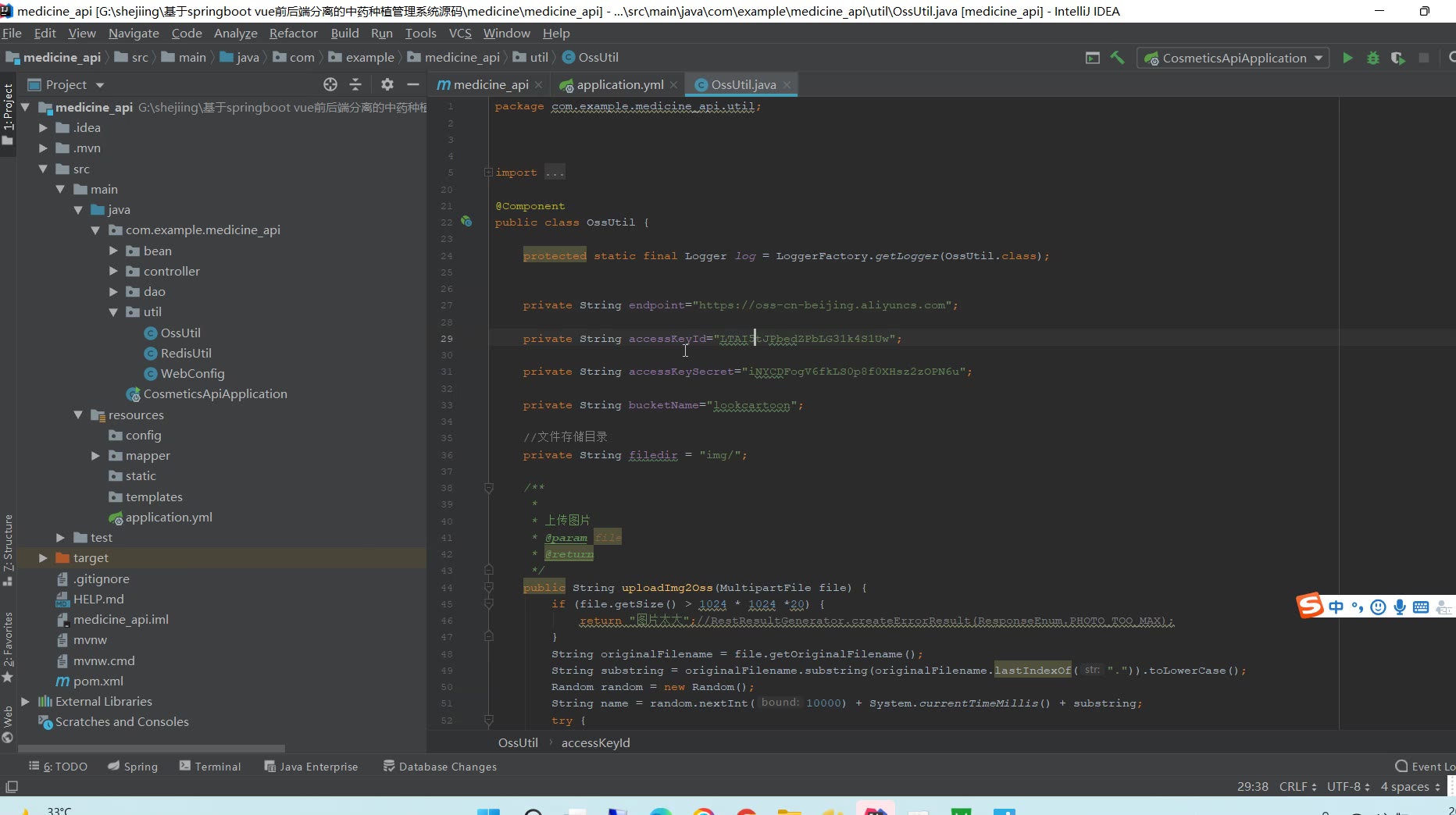Click the locate/scroll from source target icon
1456x815 pixels.
pyautogui.click(x=330, y=84)
